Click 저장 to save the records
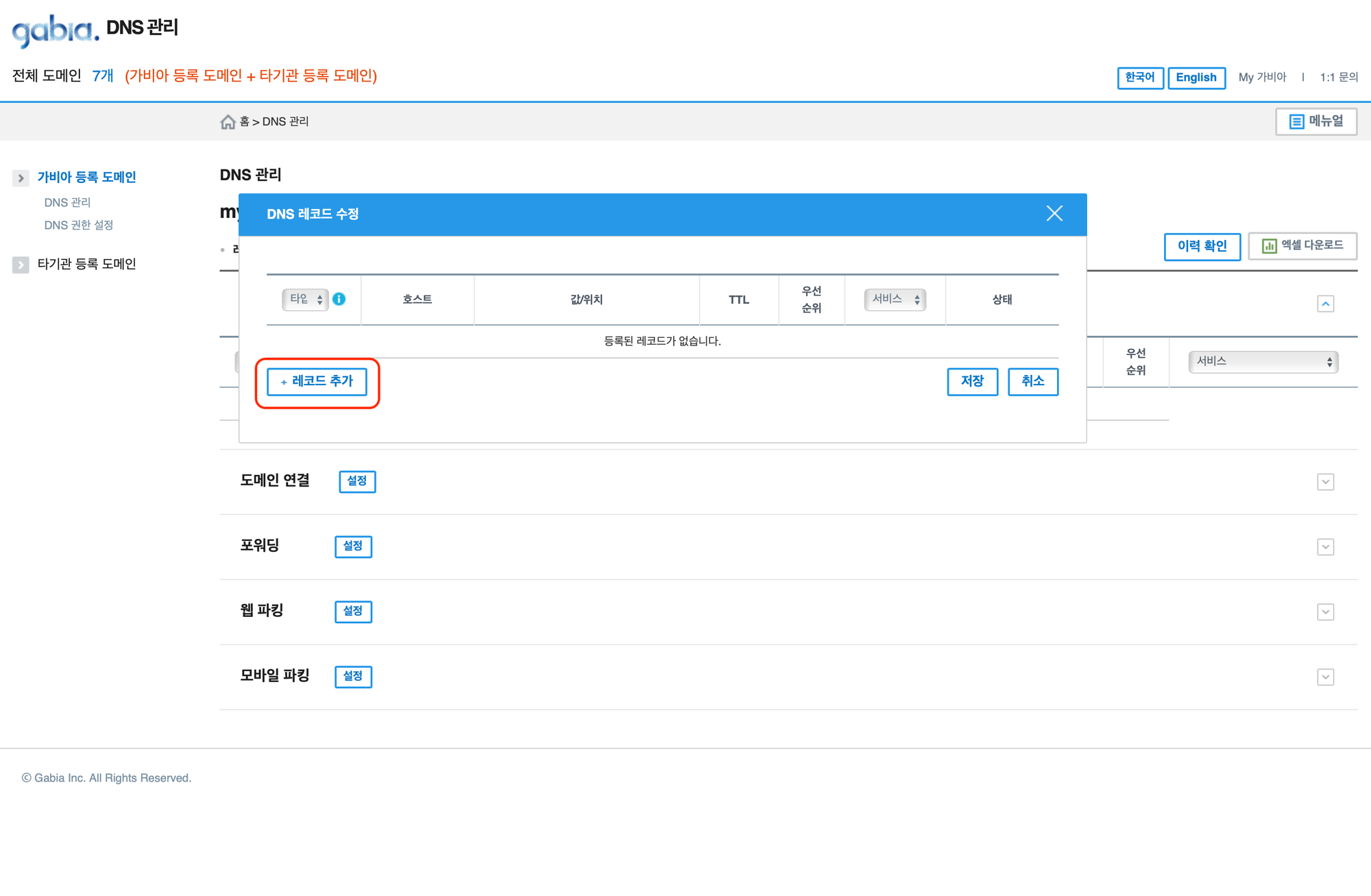 pyautogui.click(x=972, y=381)
